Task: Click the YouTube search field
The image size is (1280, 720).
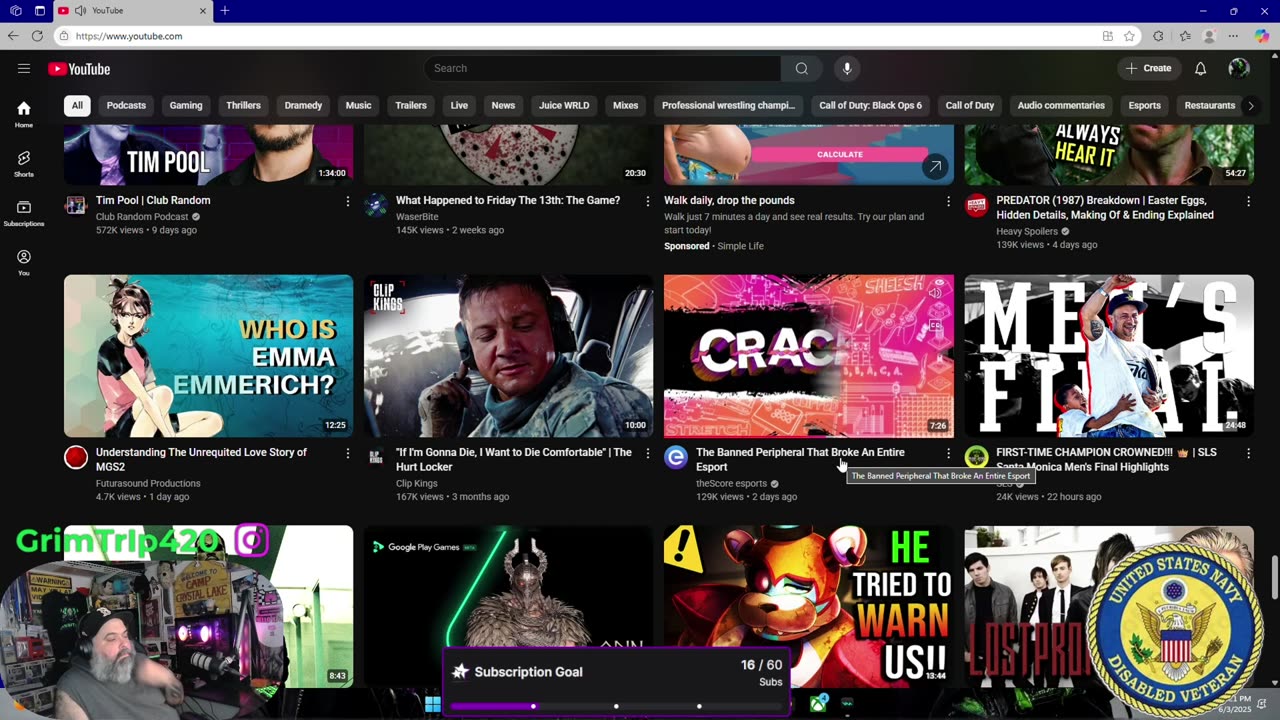Action: 603,68
